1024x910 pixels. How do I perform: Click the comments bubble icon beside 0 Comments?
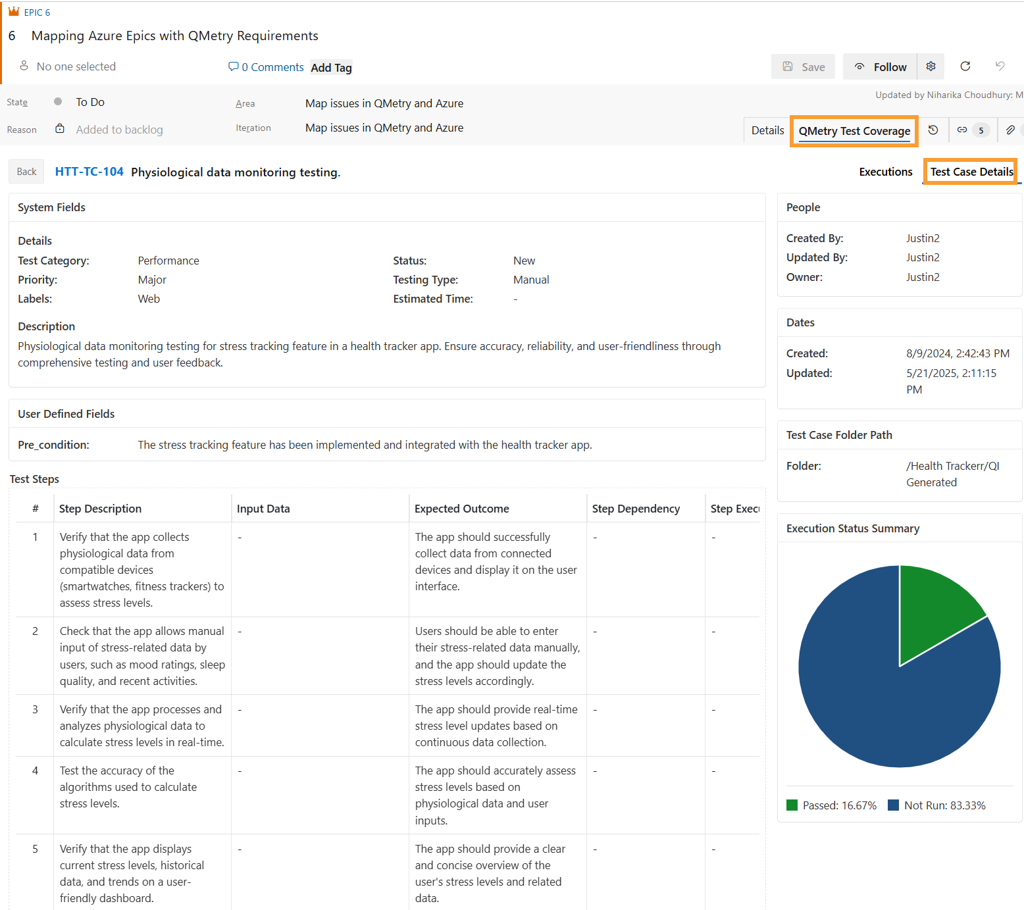point(233,67)
